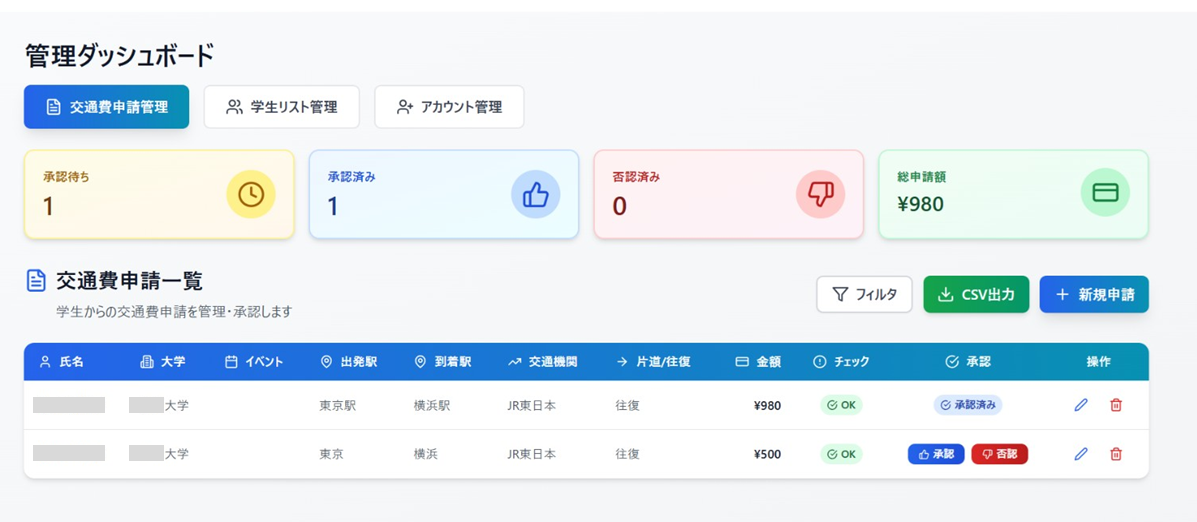The image size is (1197, 522).
Task: Create a new request with 新規申請
Action: (x=1094, y=295)
